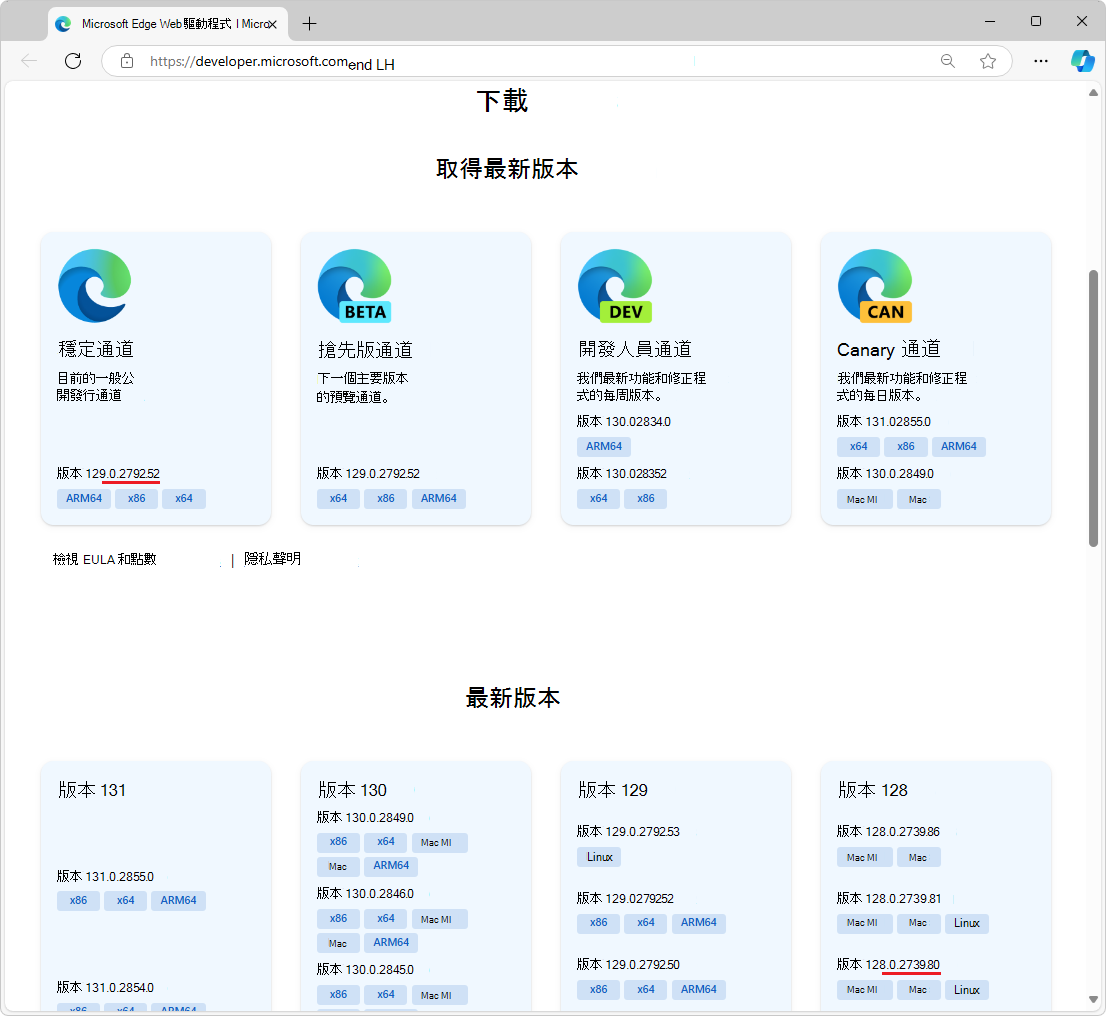This screenshot has height=1016, width=1106.
Task: Download x64 for version 129.0.2792.50
Action: coord(646,990)
